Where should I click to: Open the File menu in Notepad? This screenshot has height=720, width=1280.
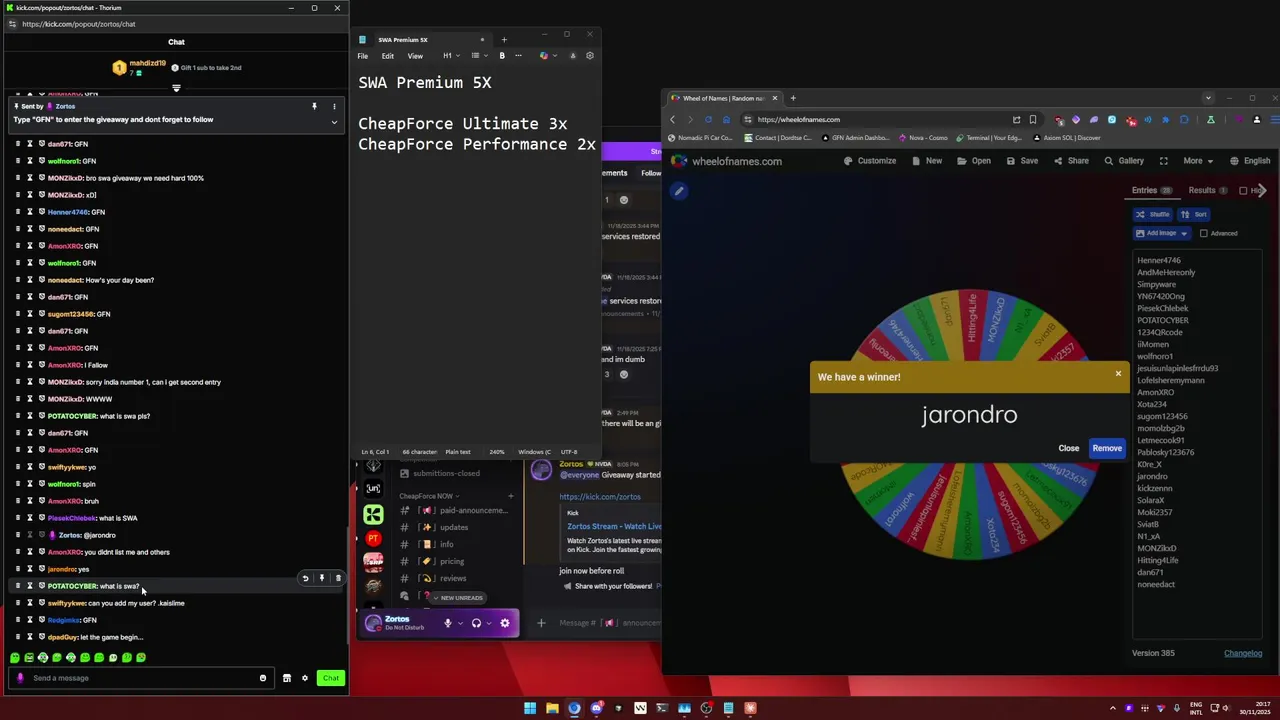pos(363,56)
